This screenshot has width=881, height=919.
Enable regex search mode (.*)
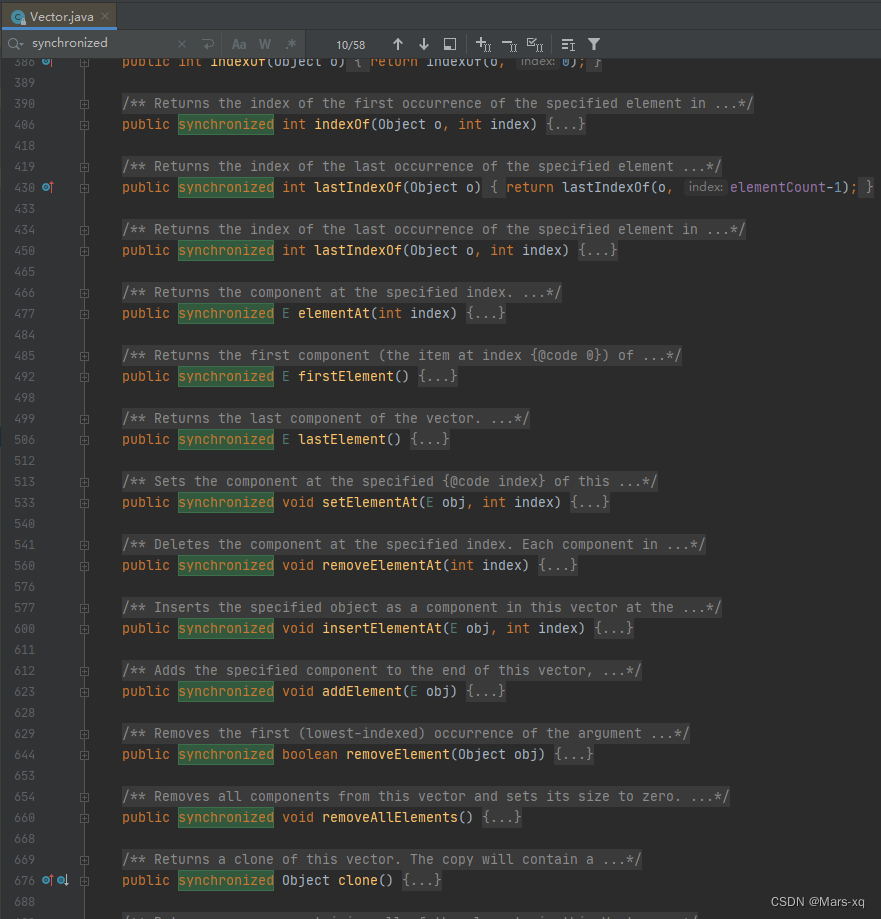coord(289,44)
